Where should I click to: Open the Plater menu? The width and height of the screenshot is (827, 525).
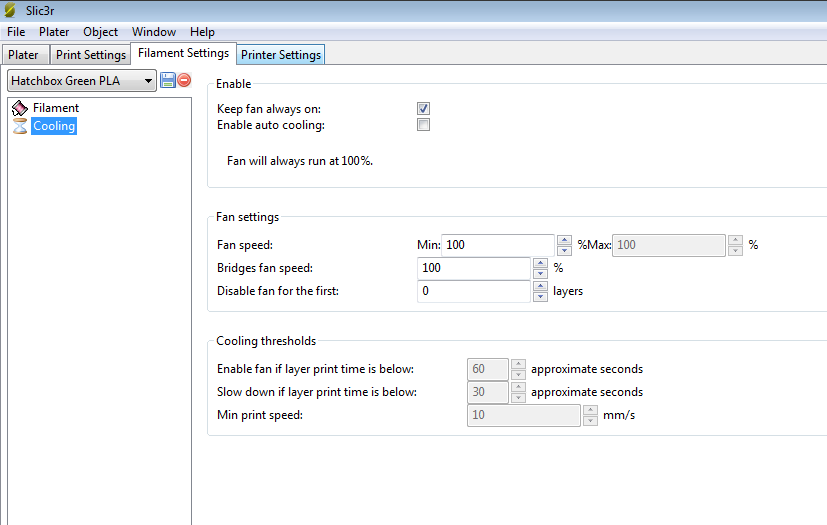point(54,32)
